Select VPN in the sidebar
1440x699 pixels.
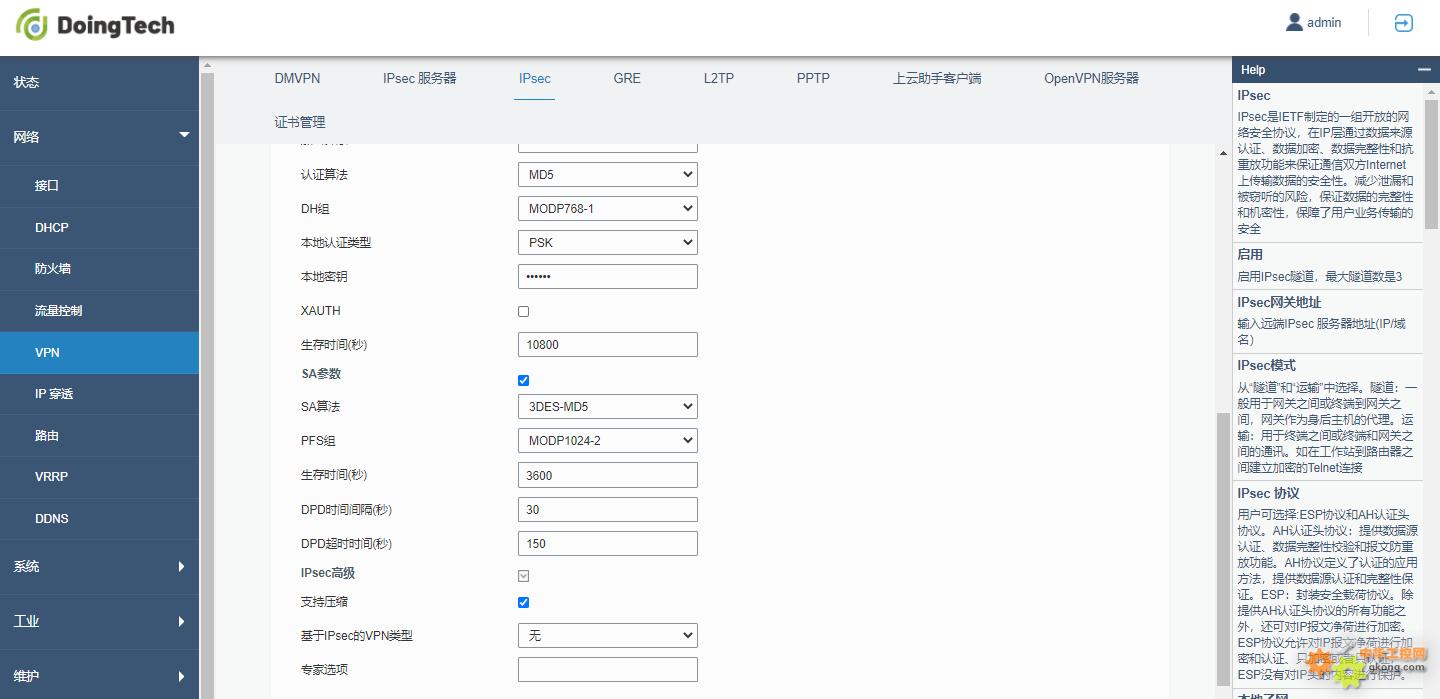pos(99,353)
